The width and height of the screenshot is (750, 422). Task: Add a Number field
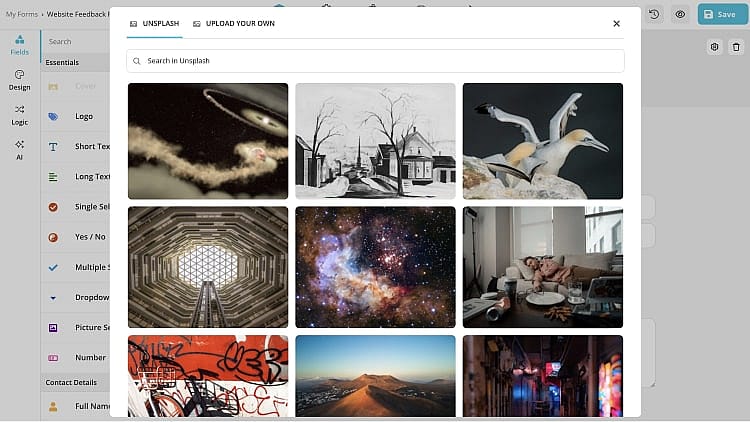pos(76,357)
